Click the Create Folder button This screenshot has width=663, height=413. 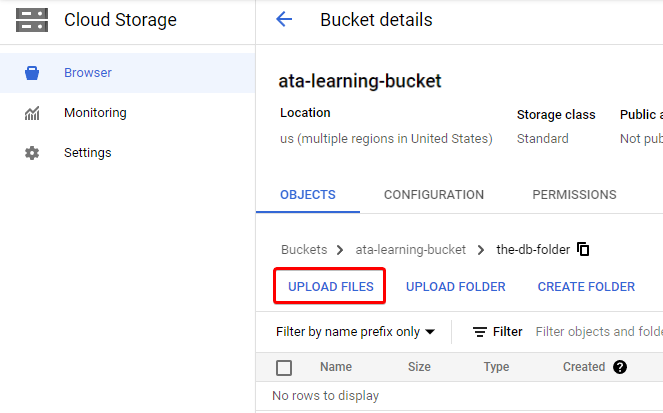pyautogui.click(x=586, y=287)
